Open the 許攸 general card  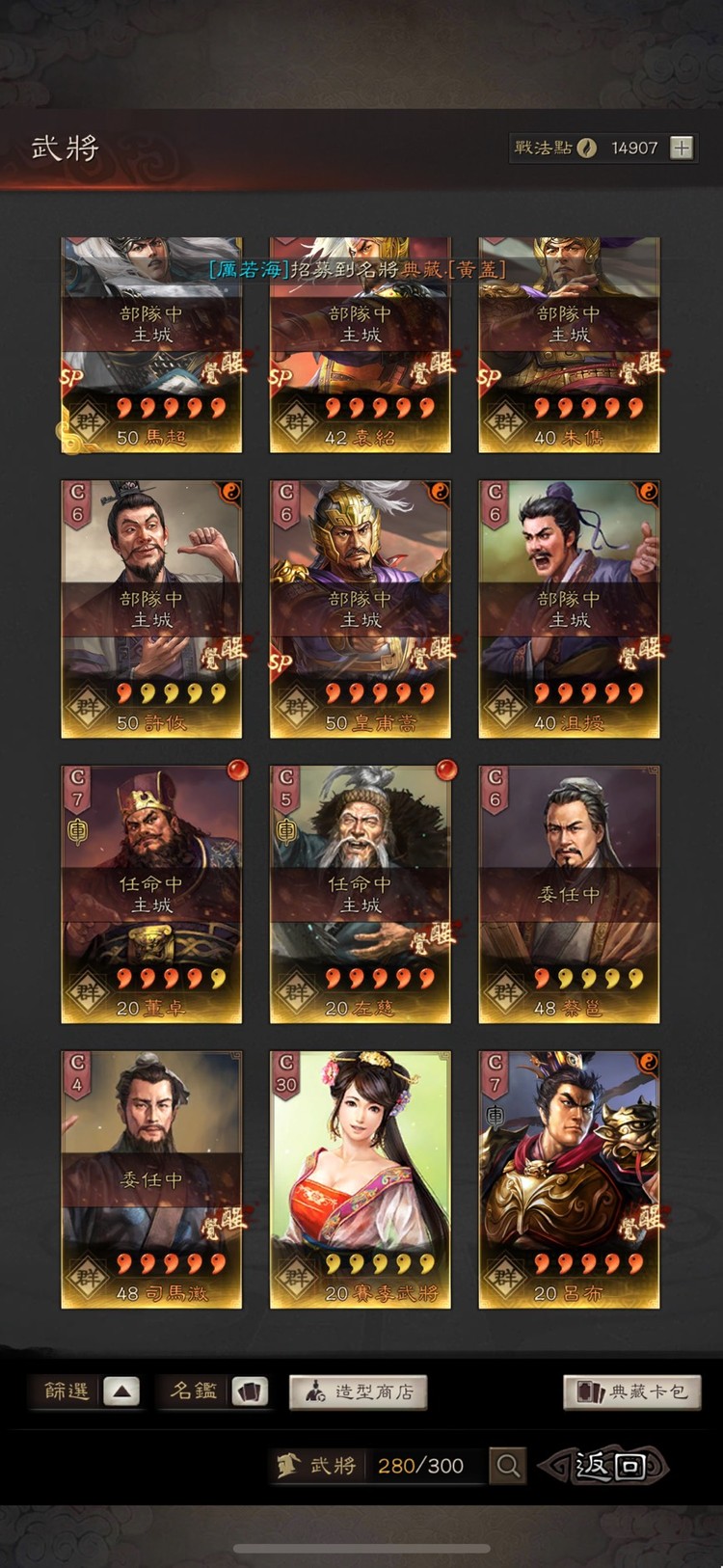tap(151, 609)
